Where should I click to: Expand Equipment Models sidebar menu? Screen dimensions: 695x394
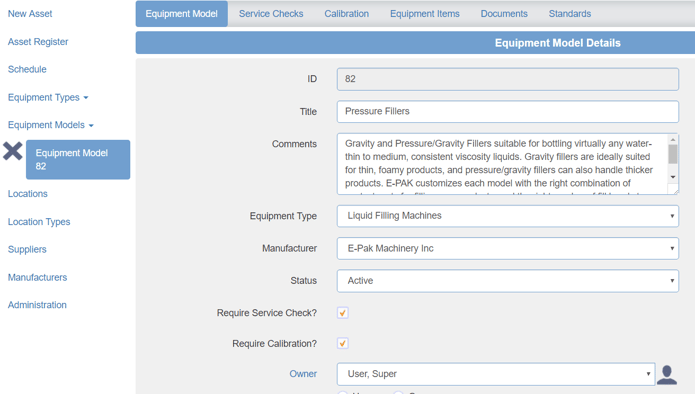51,125
